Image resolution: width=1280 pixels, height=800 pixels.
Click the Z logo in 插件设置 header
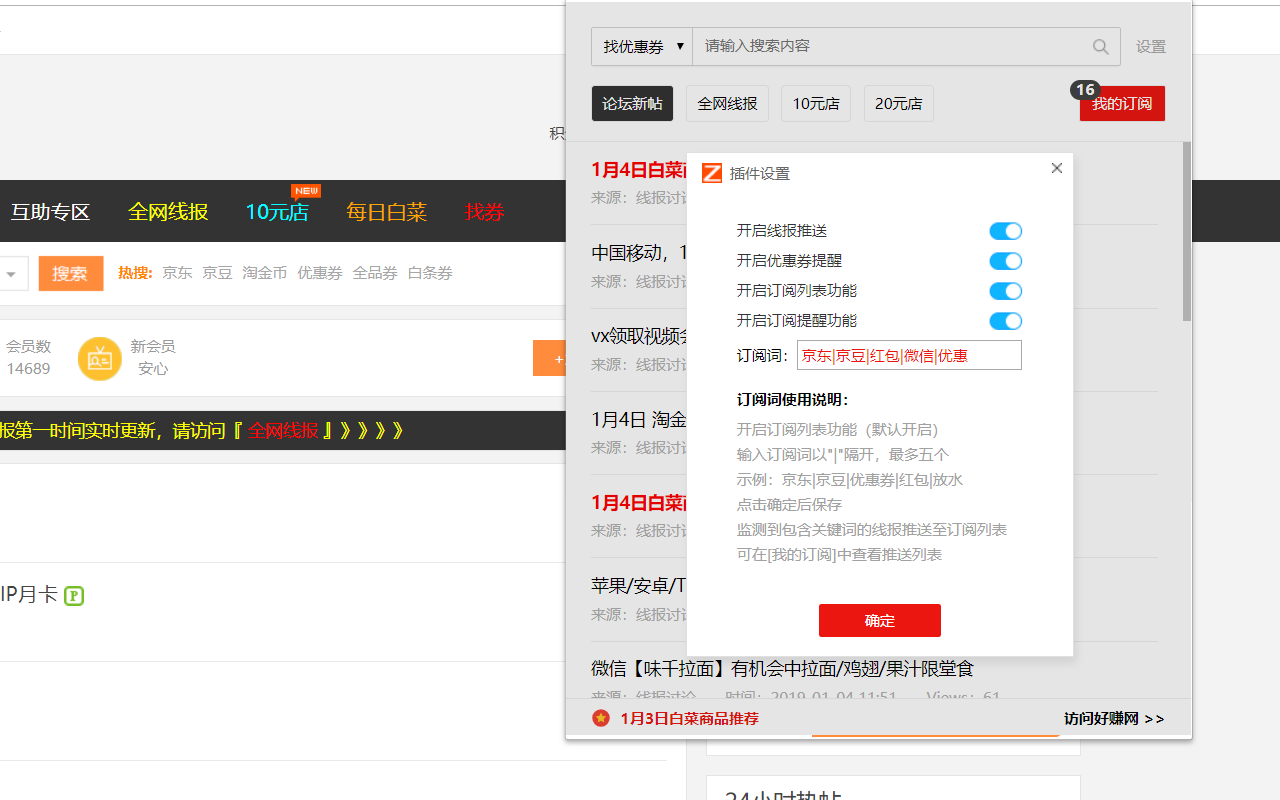click(712, 173)
